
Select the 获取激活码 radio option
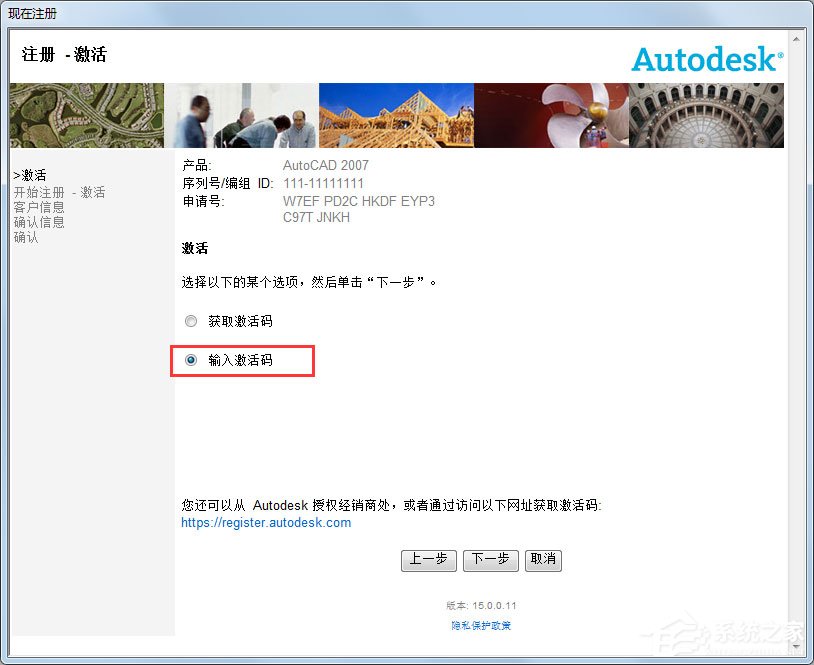pyautogui.click(x=191, y=321)
